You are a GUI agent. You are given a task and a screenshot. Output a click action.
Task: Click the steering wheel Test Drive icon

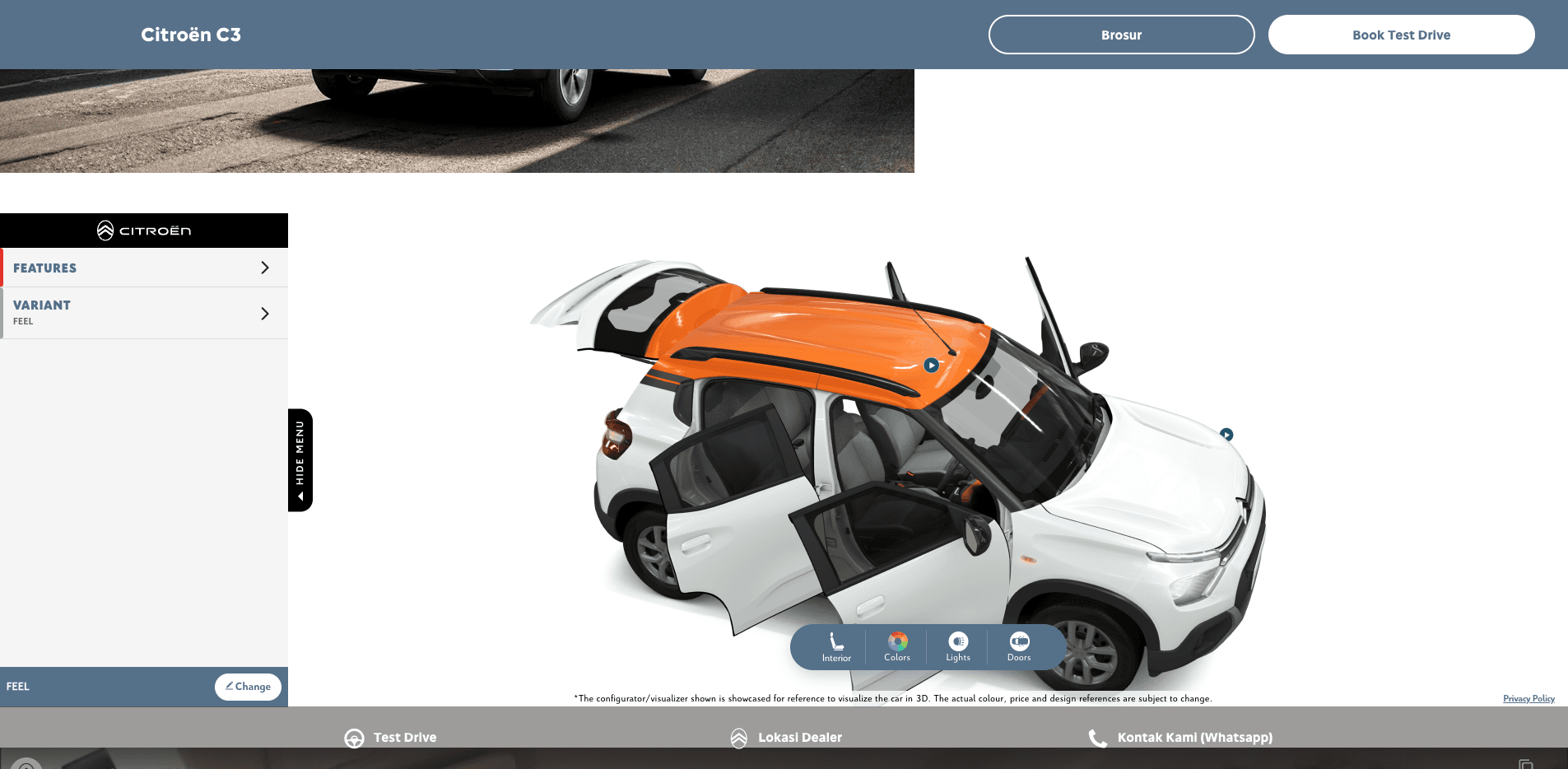(x=354, y=738)
